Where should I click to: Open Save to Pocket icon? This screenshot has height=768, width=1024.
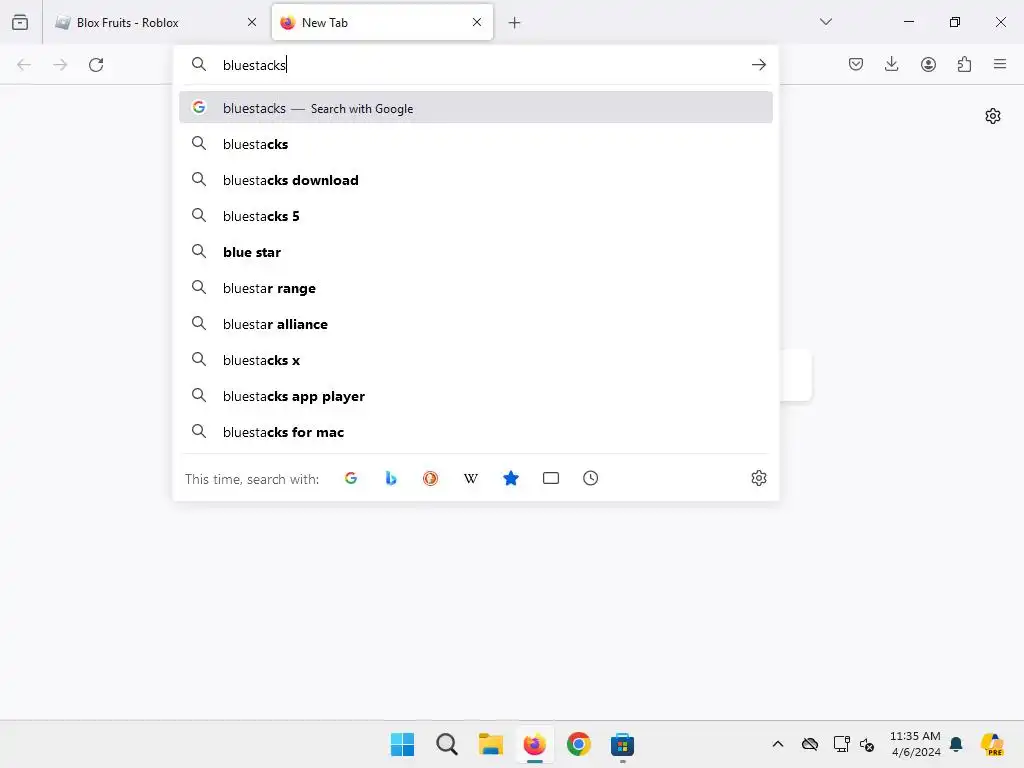856,64
